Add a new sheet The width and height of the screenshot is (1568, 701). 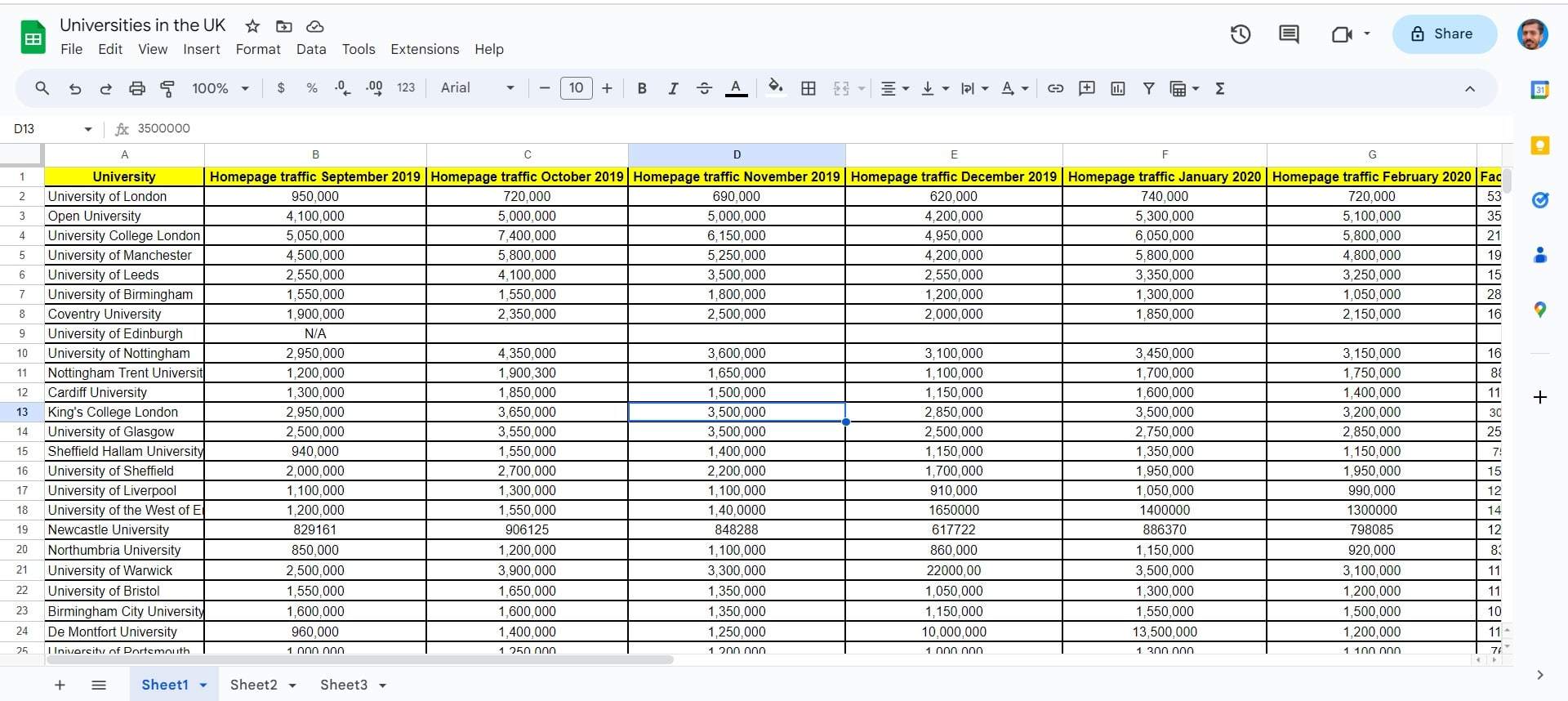tap(60, 685)
